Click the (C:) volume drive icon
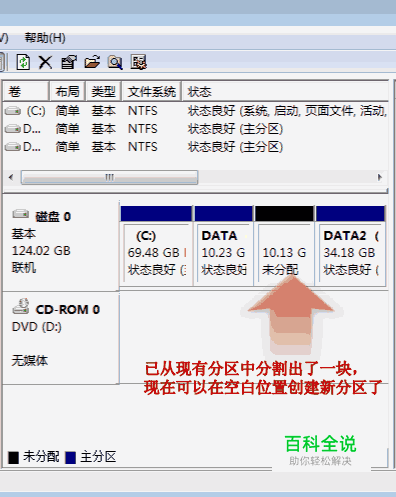 point(13,111)
